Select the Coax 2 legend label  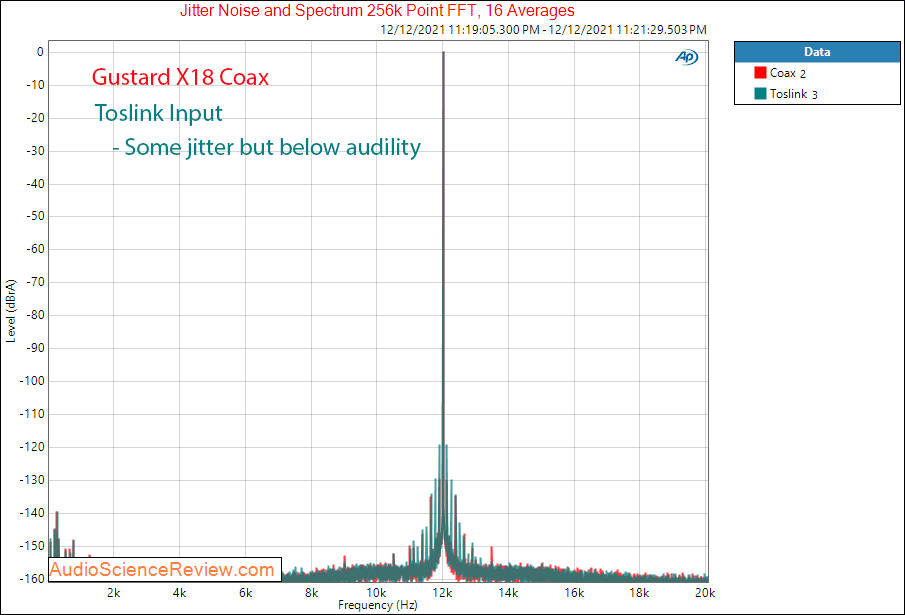coord(787,73)
